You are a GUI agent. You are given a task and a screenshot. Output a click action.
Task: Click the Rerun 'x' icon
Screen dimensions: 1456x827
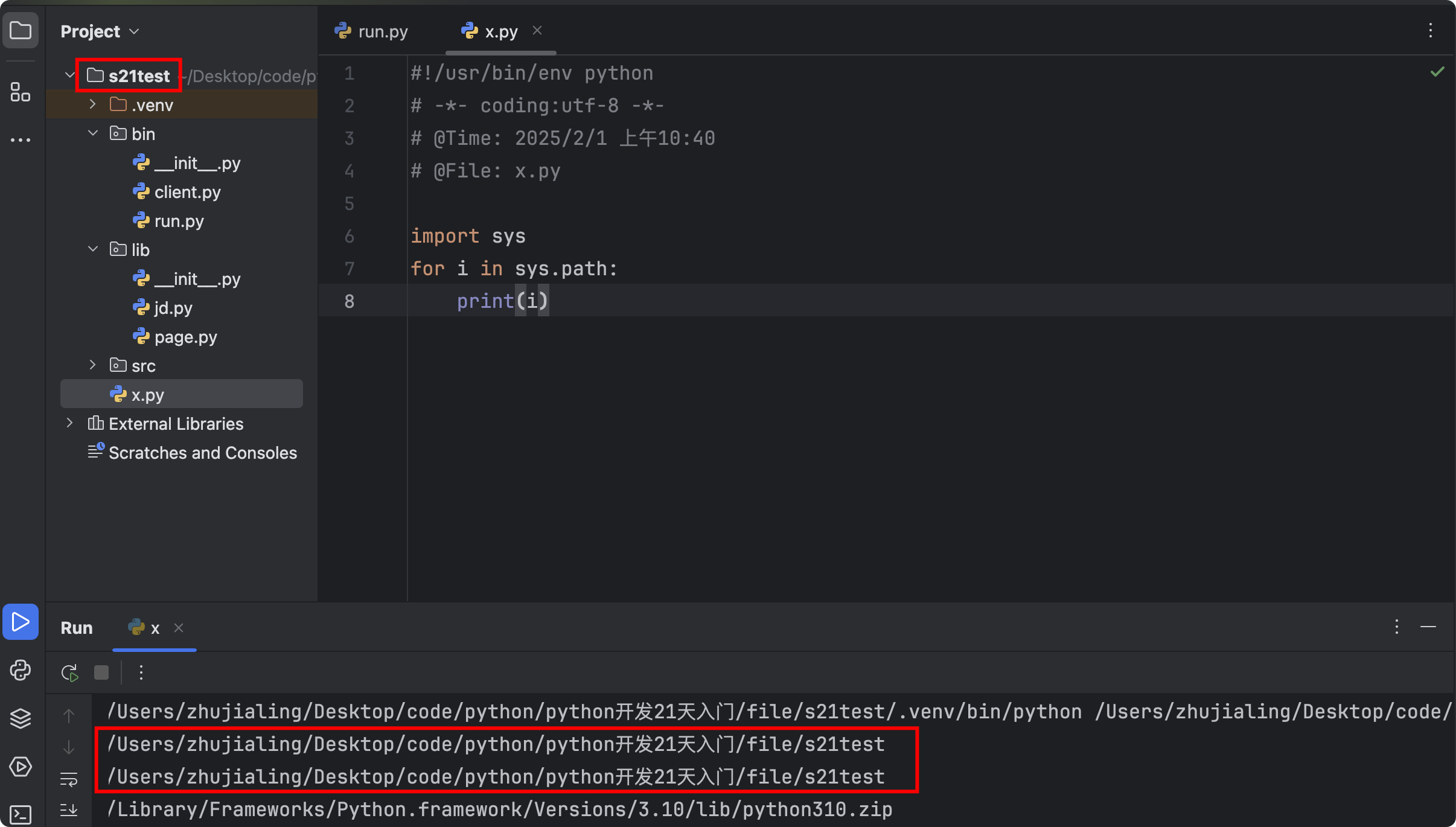69,672
